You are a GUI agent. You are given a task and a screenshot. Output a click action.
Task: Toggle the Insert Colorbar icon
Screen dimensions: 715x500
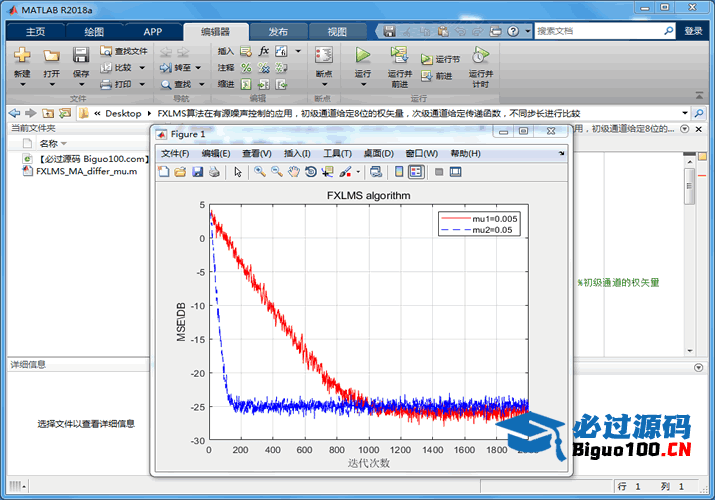399,172
